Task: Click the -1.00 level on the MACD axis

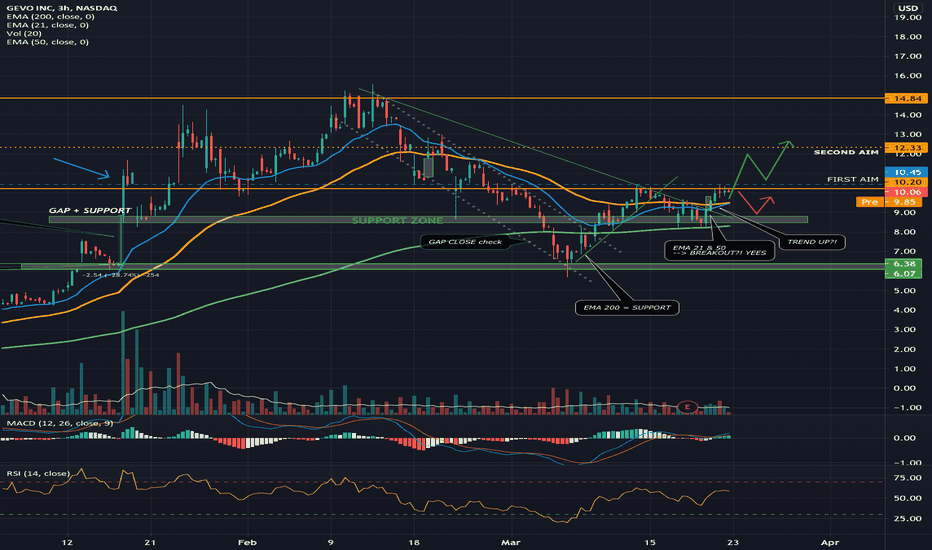Action: tap(906, 463)
